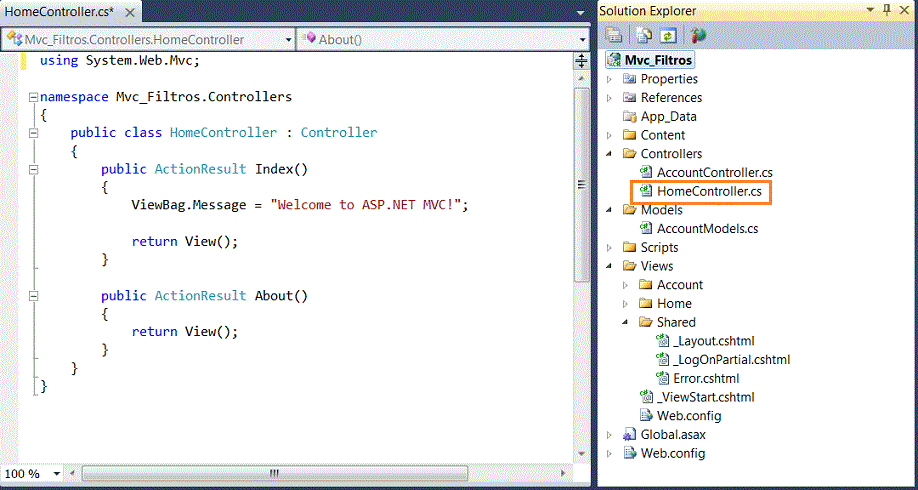Select the Properties node label
The height and width of the screenshot is (490, 918).
[x=669, y=78]
